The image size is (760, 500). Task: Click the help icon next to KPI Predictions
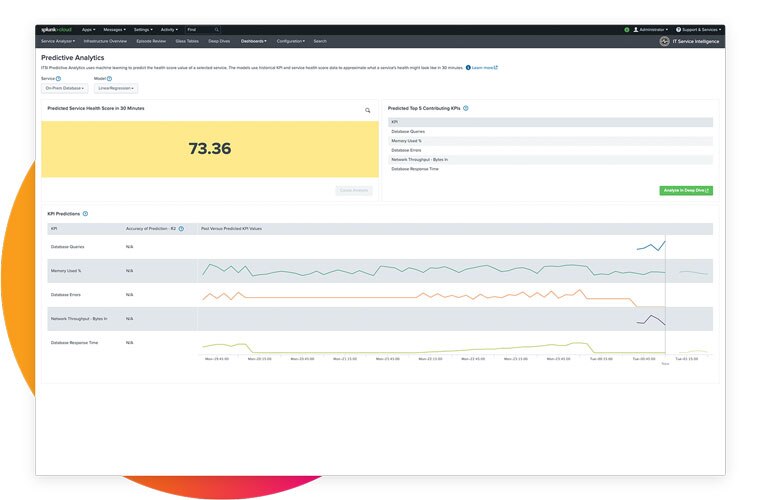tap(85, 213)
